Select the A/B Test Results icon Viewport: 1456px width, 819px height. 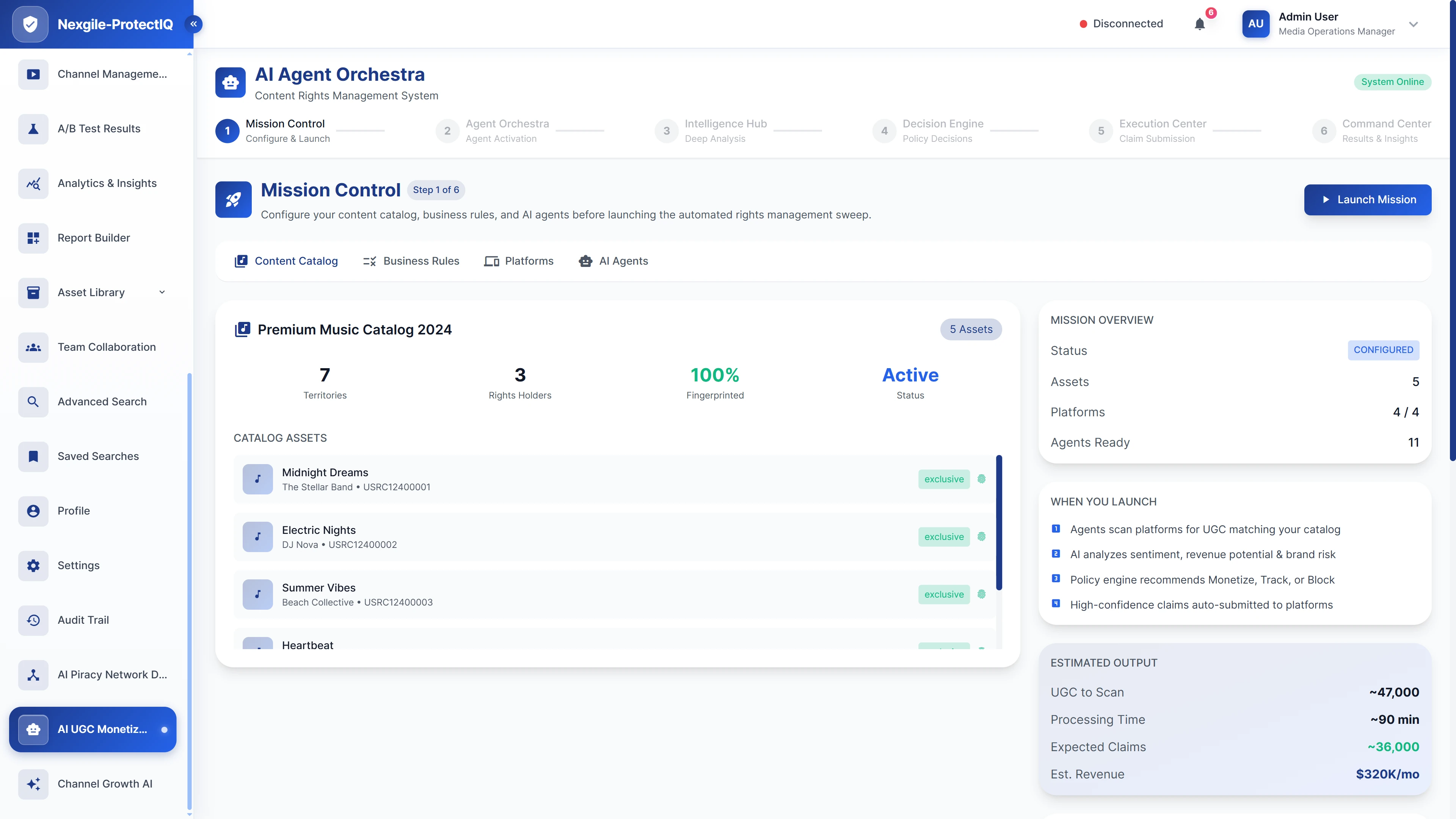[33, 128]
